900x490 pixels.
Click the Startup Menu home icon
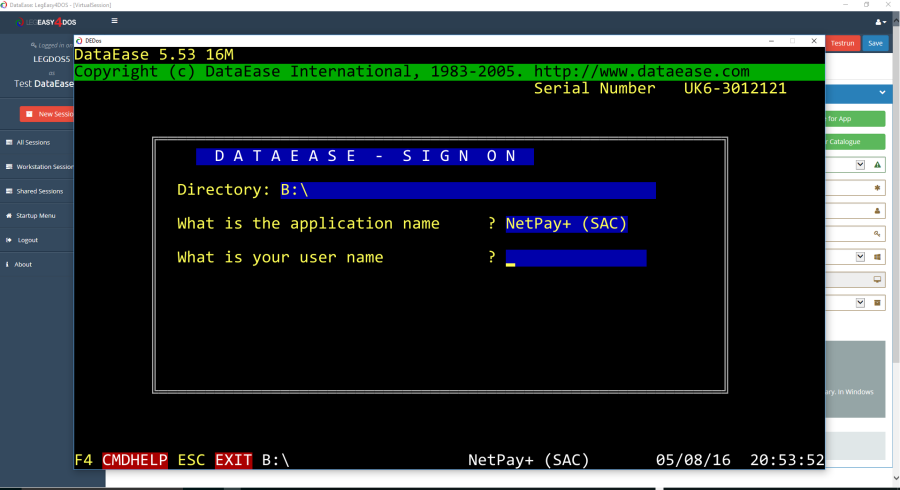[9, 216]
